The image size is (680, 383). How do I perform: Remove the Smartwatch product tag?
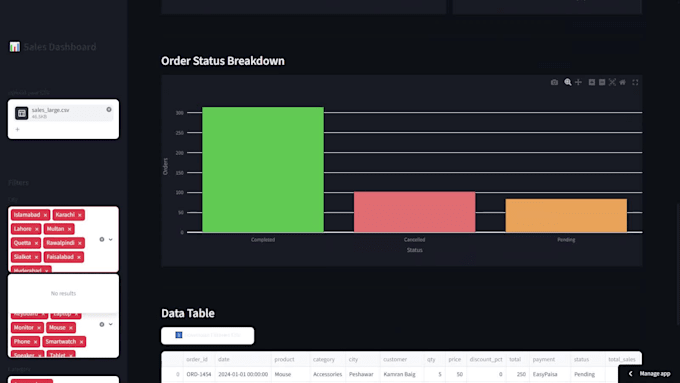[x=82, y=342]
